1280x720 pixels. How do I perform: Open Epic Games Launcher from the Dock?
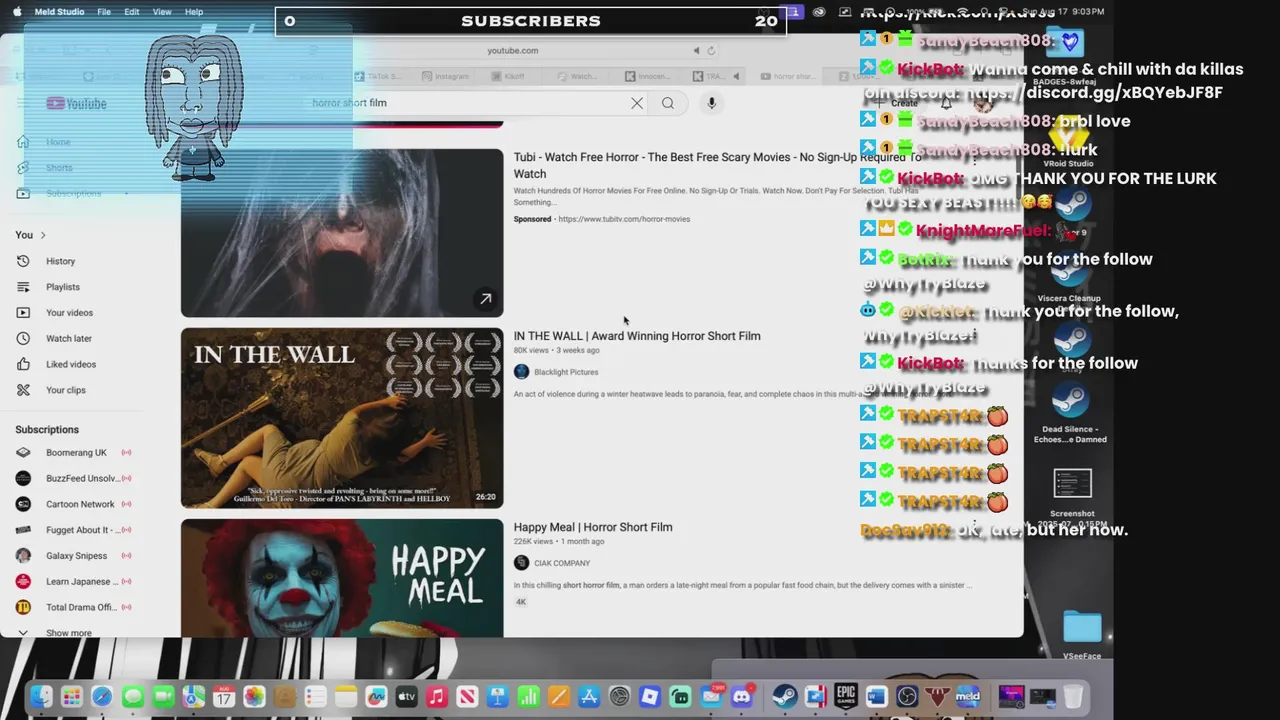point(846,697)
